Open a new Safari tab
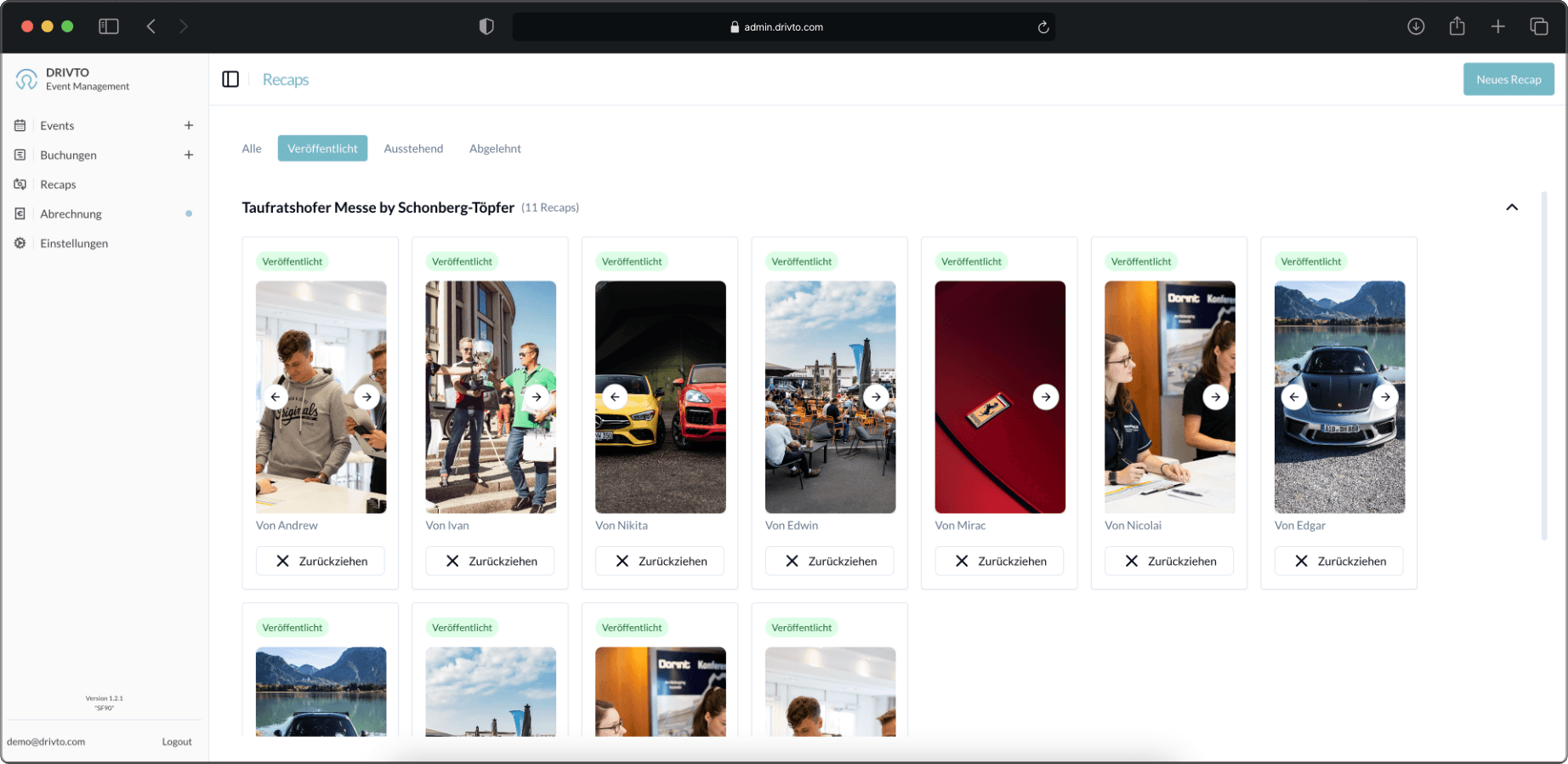 tap(1498, 26)
